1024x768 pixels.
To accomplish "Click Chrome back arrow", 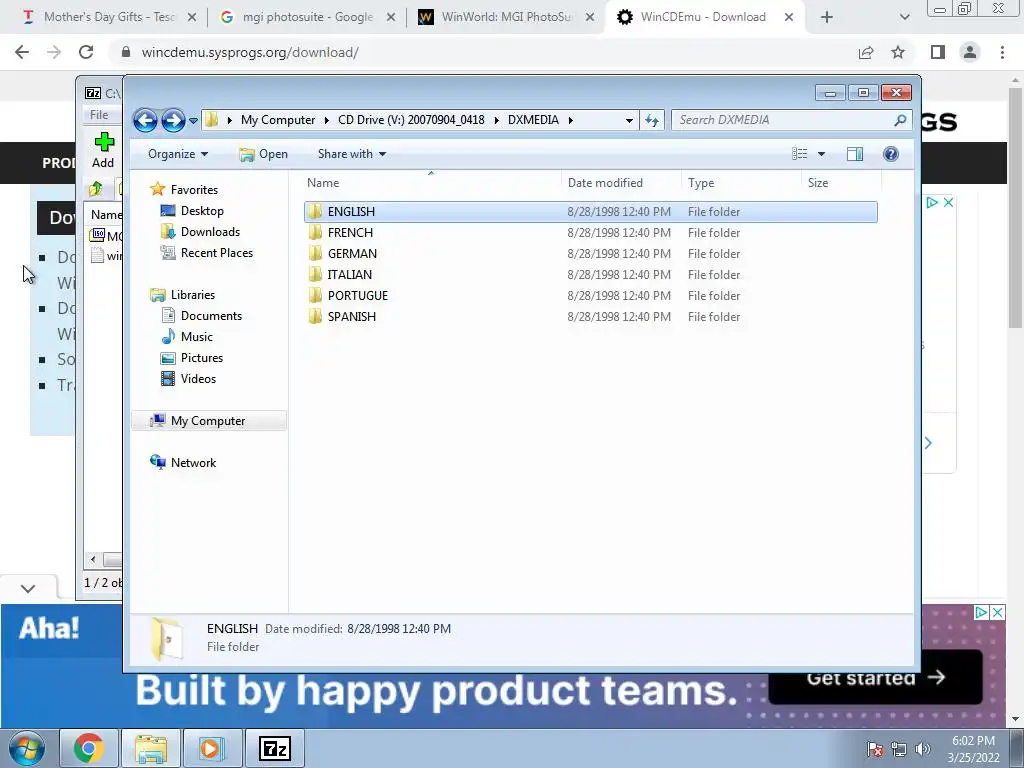I will (x=22, y=52).
